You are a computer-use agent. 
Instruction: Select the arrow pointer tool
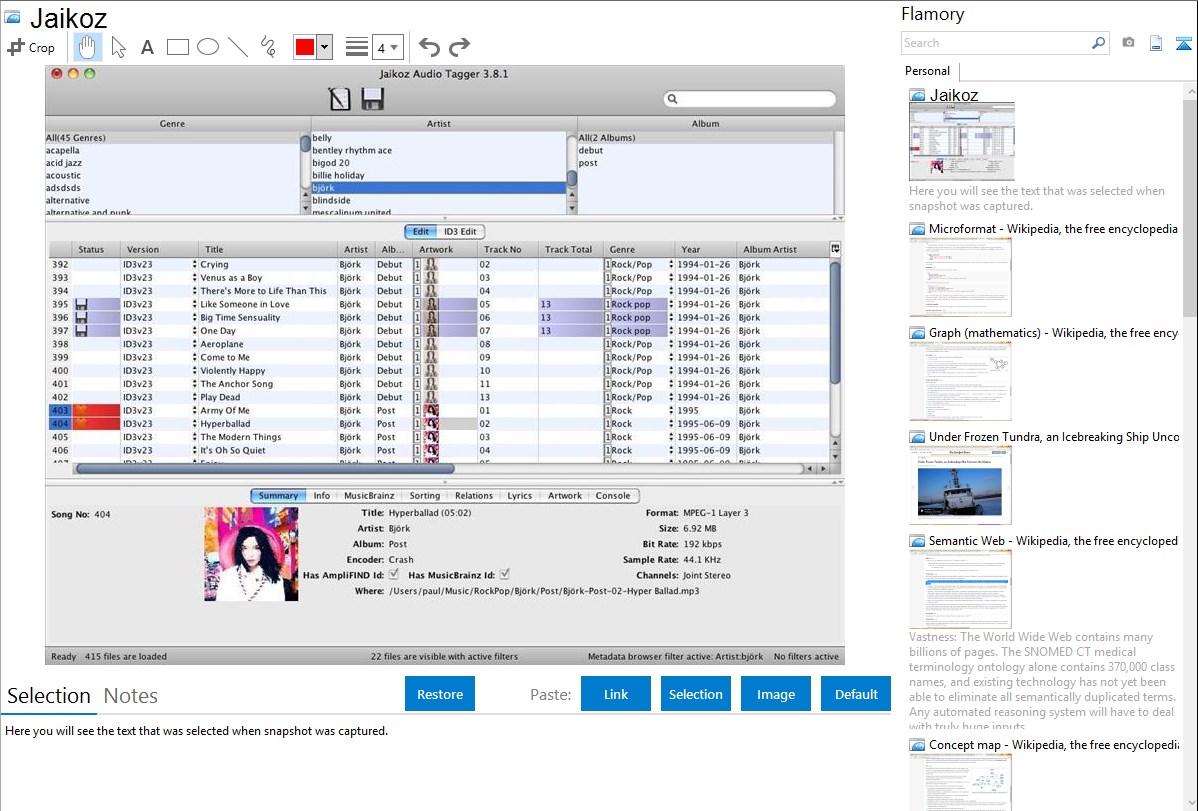[x=118, y=47]
